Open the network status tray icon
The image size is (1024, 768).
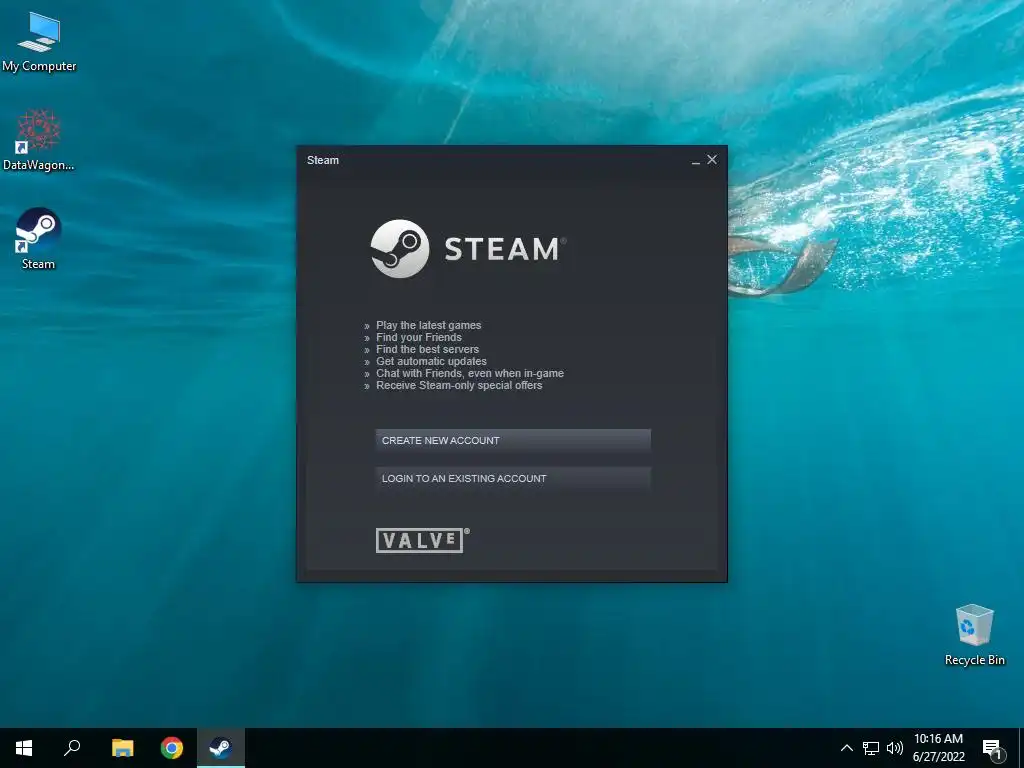coord(871,748)
